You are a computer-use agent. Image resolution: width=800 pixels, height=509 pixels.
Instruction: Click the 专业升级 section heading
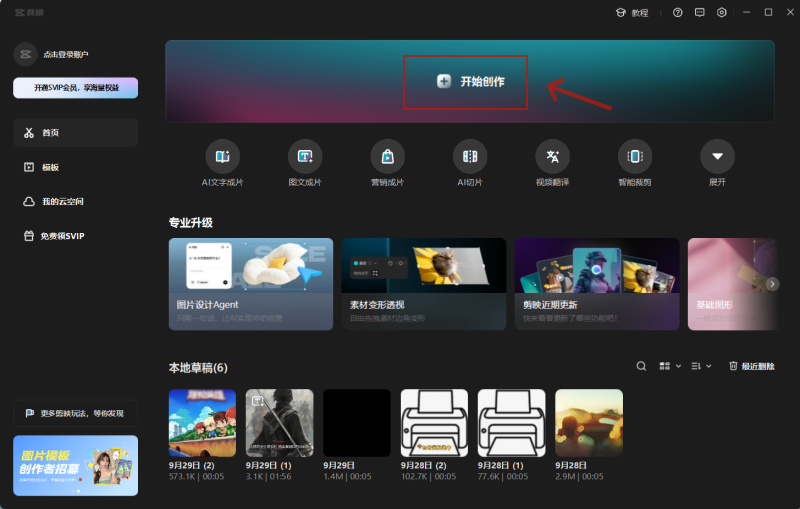[191, 223]
